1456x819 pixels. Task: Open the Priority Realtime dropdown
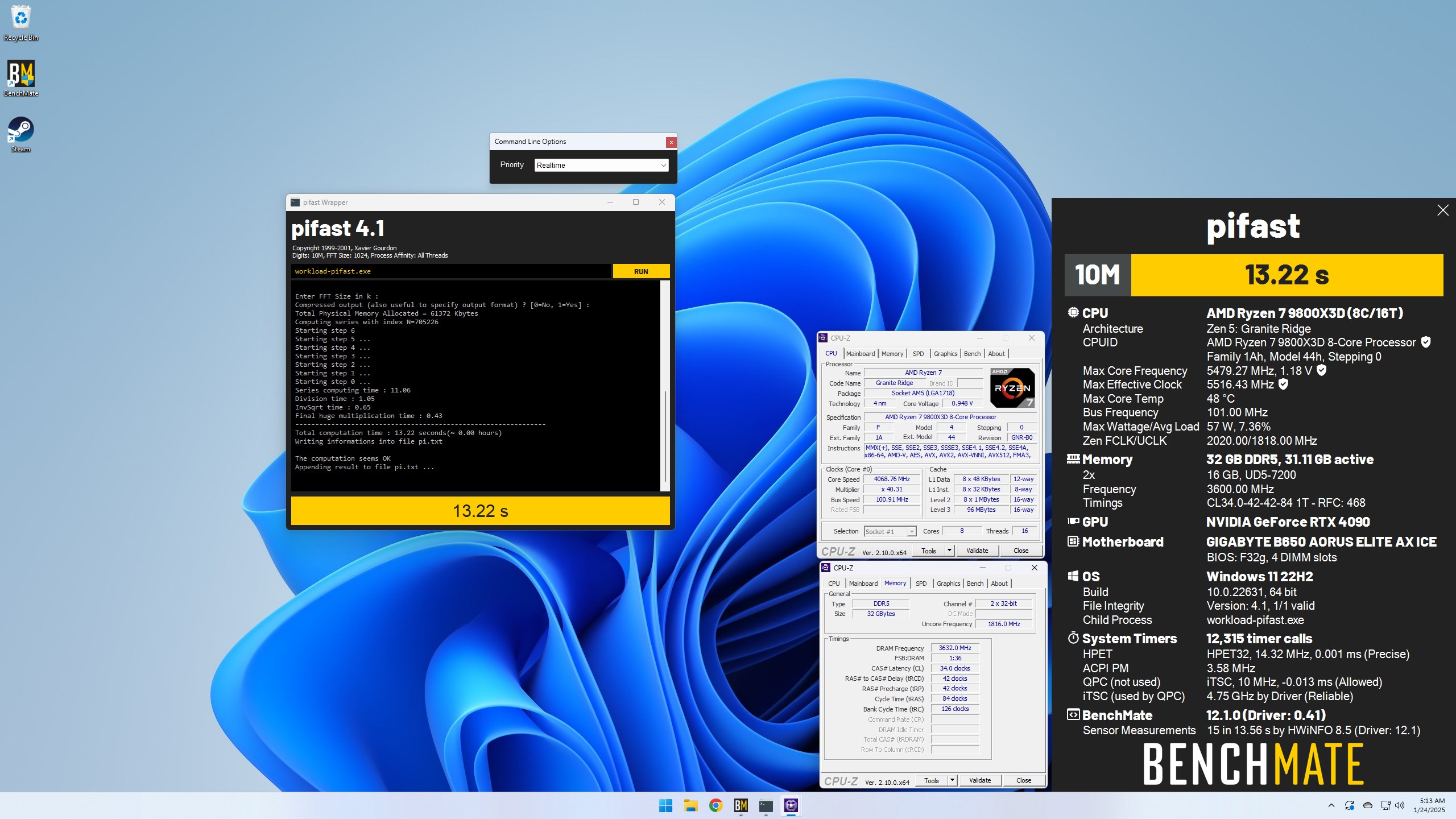(x=601, y=165)
